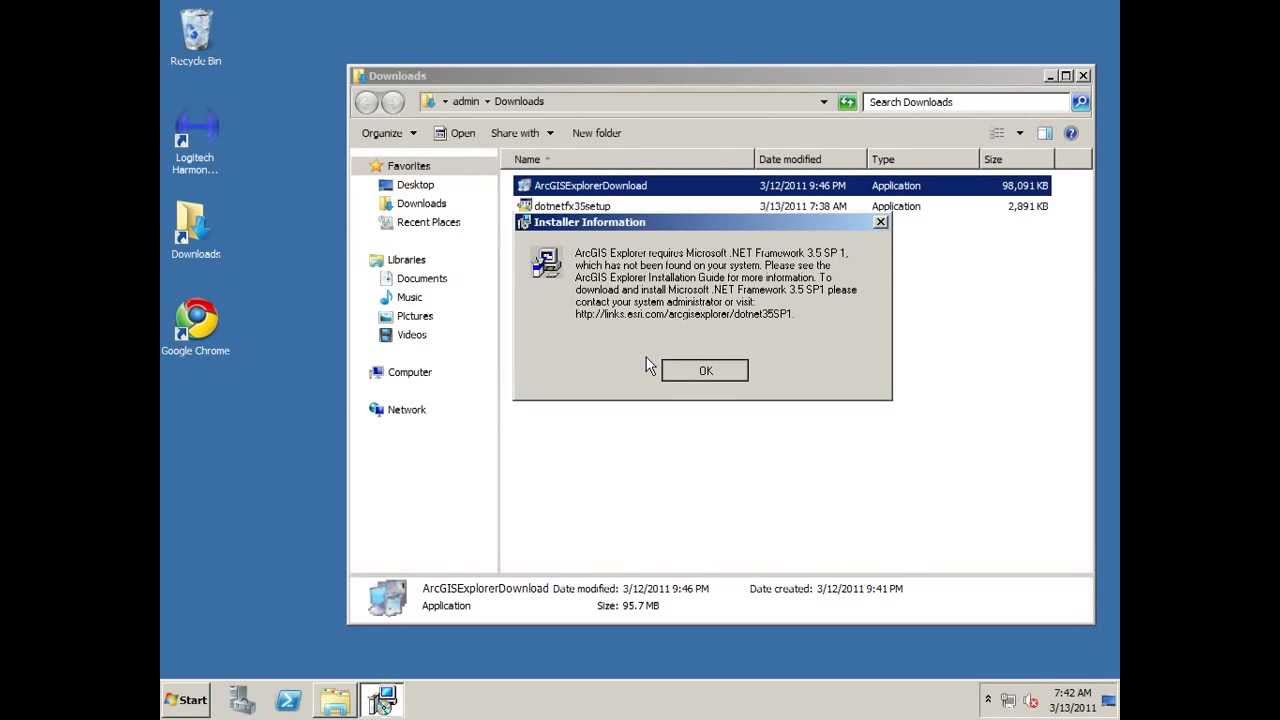Click into Search Downloads field
Screen dimensions: 1280x720
click(x=966, y=102)
